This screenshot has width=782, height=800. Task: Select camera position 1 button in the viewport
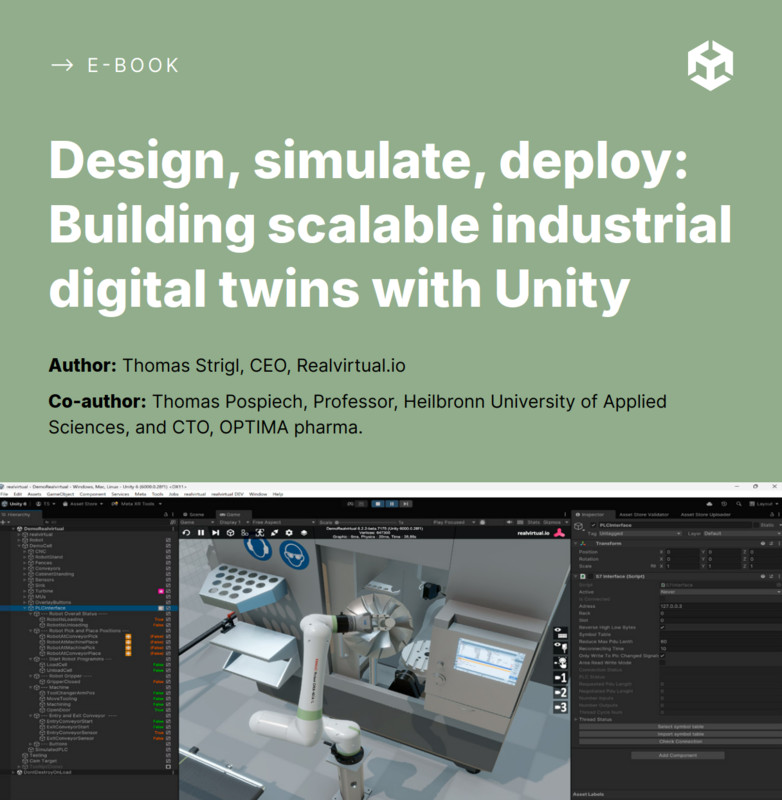(562, 677)
